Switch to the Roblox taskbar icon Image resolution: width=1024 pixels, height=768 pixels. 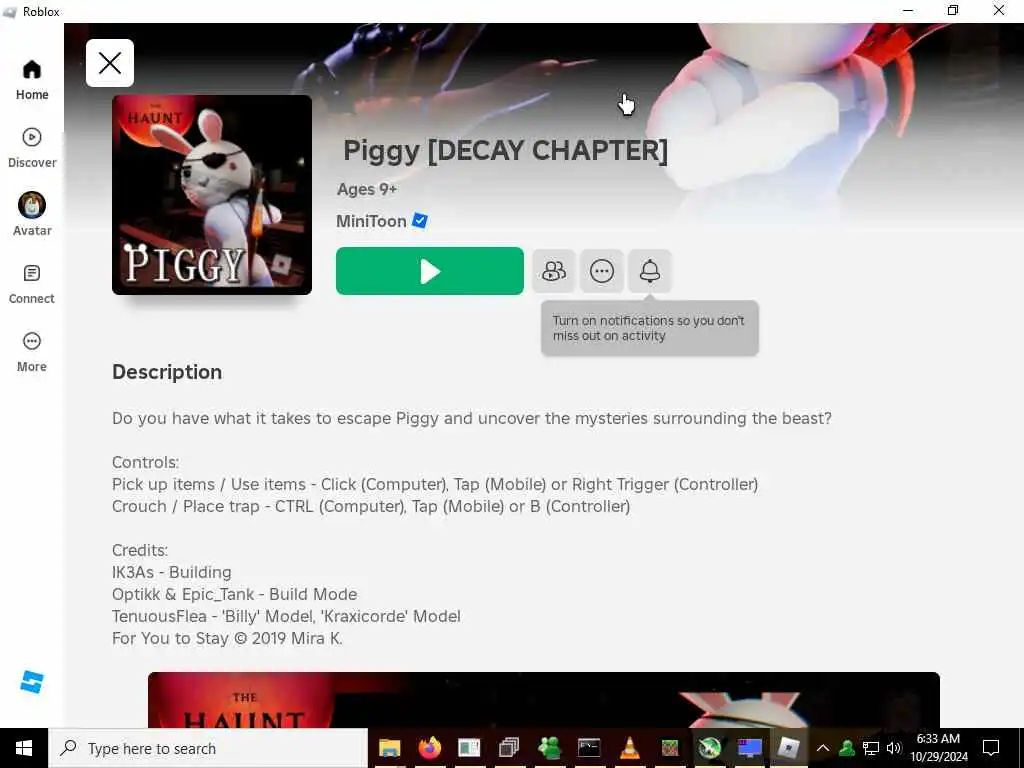point(789,748)
